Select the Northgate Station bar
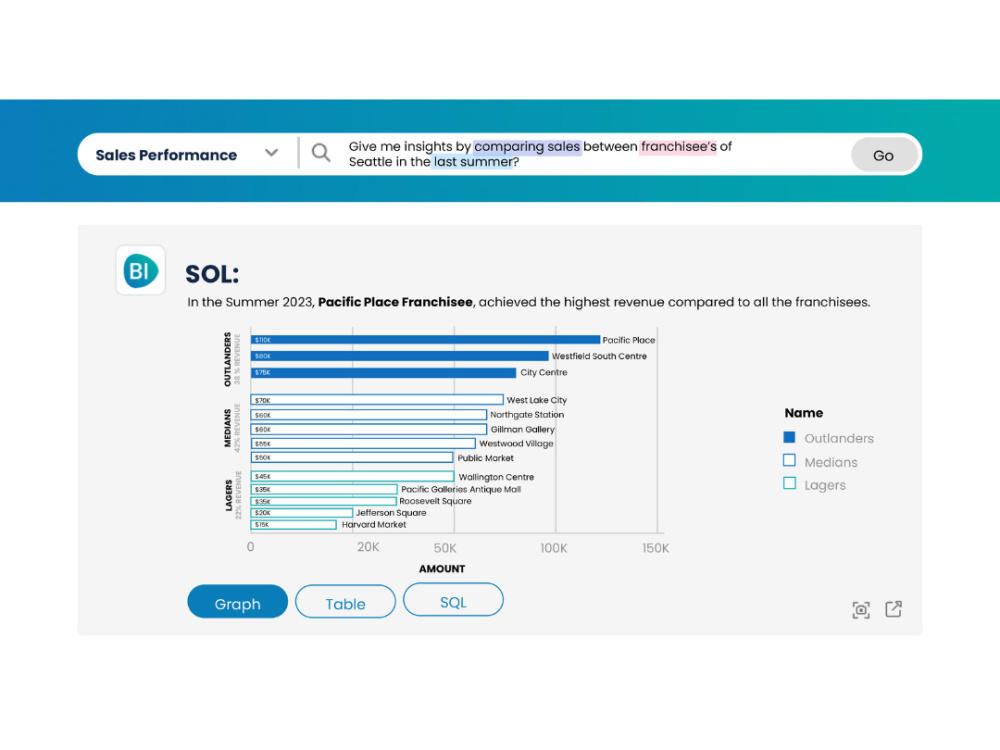 (x=369, y=415)
